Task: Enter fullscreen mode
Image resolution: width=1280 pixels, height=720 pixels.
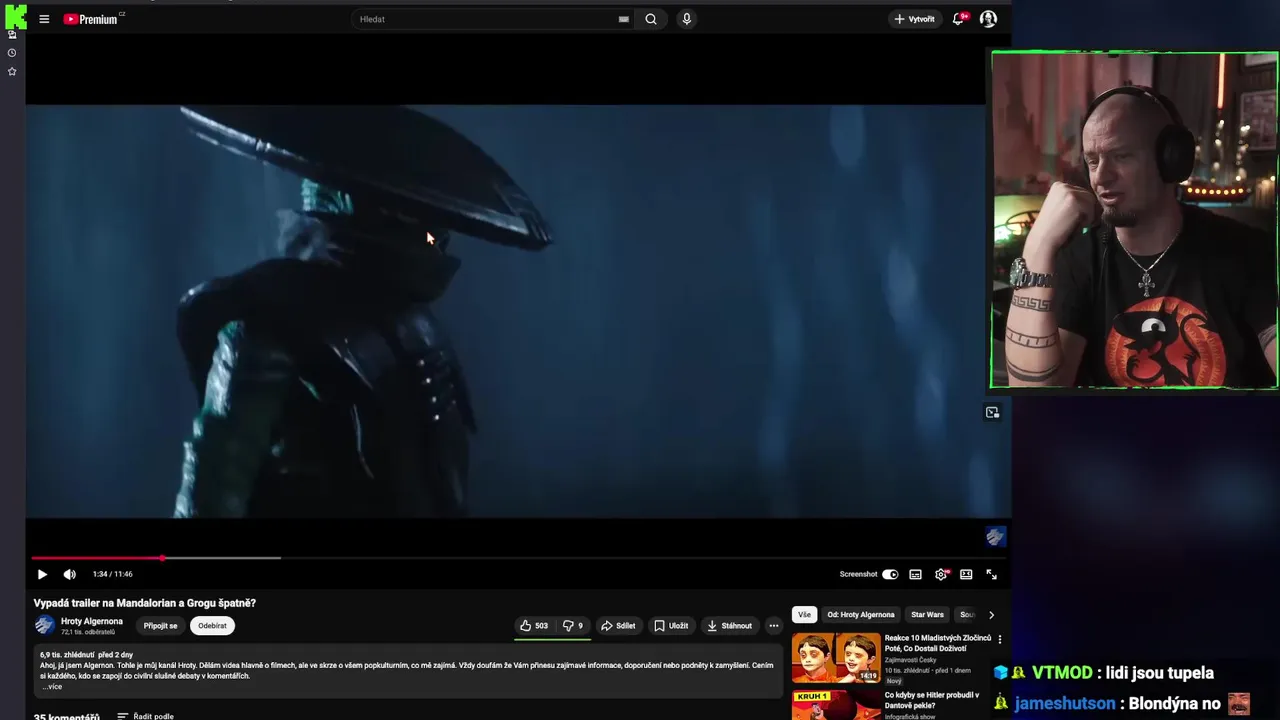Action: click(991, 574)
